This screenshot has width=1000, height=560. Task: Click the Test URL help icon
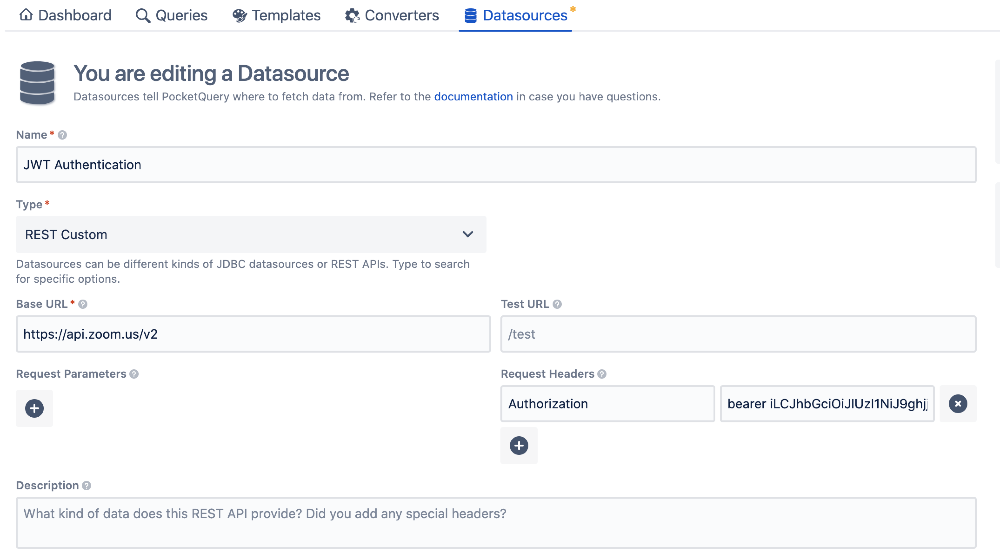(x=557, y=304)
